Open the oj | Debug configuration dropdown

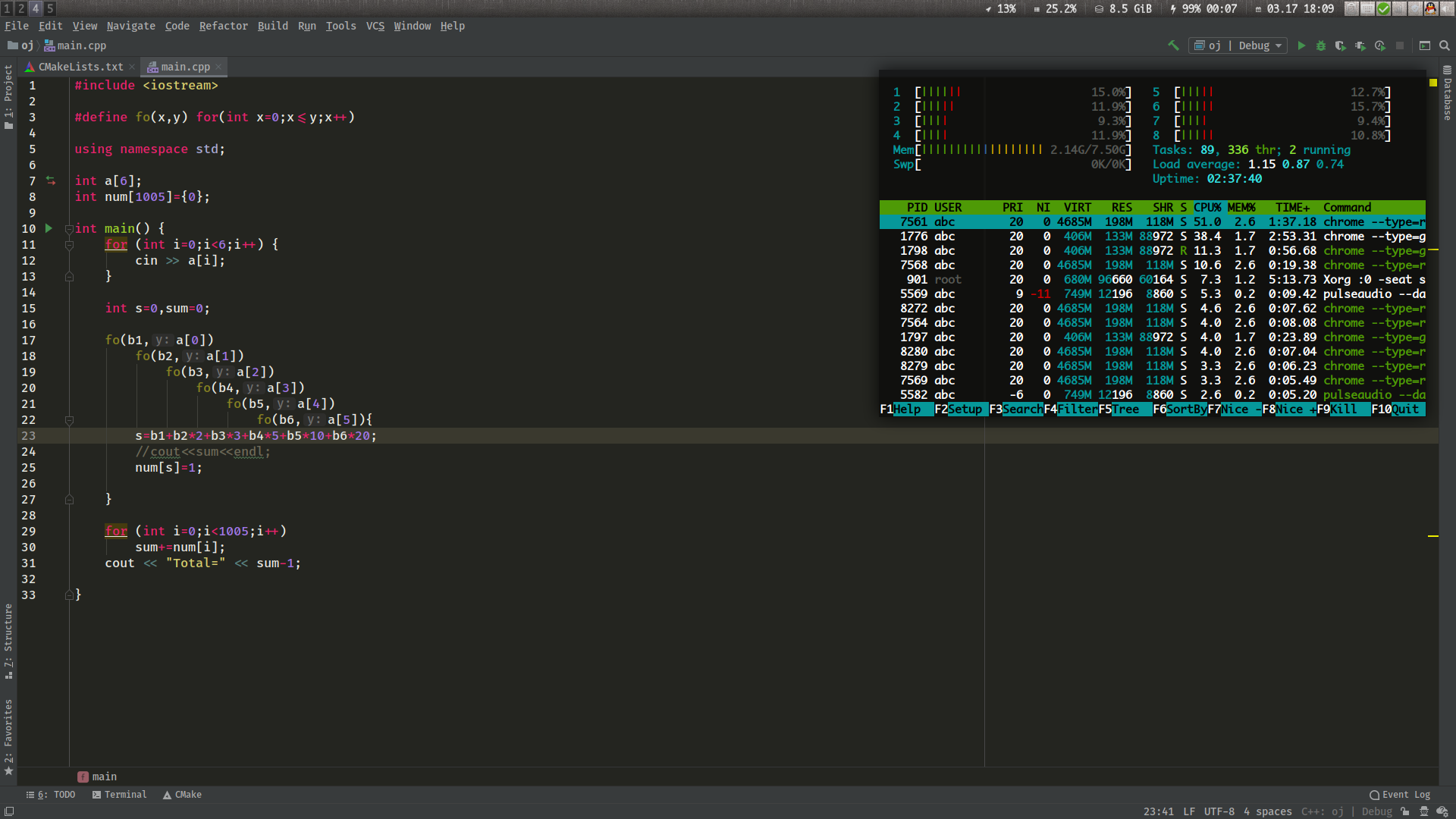[x=1238, y=45]
